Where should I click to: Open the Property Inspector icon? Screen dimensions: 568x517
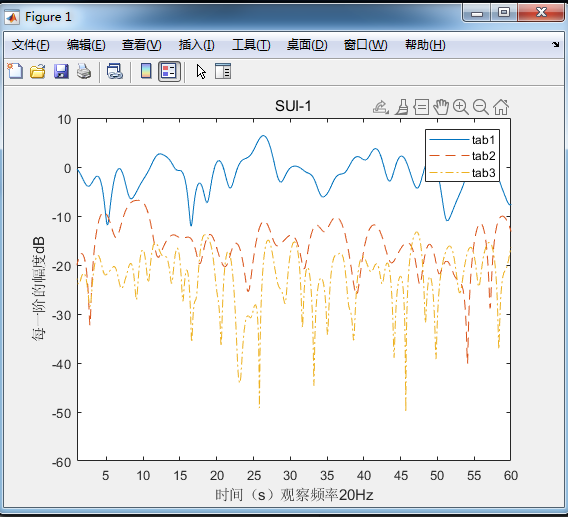(x=223, y=71)
